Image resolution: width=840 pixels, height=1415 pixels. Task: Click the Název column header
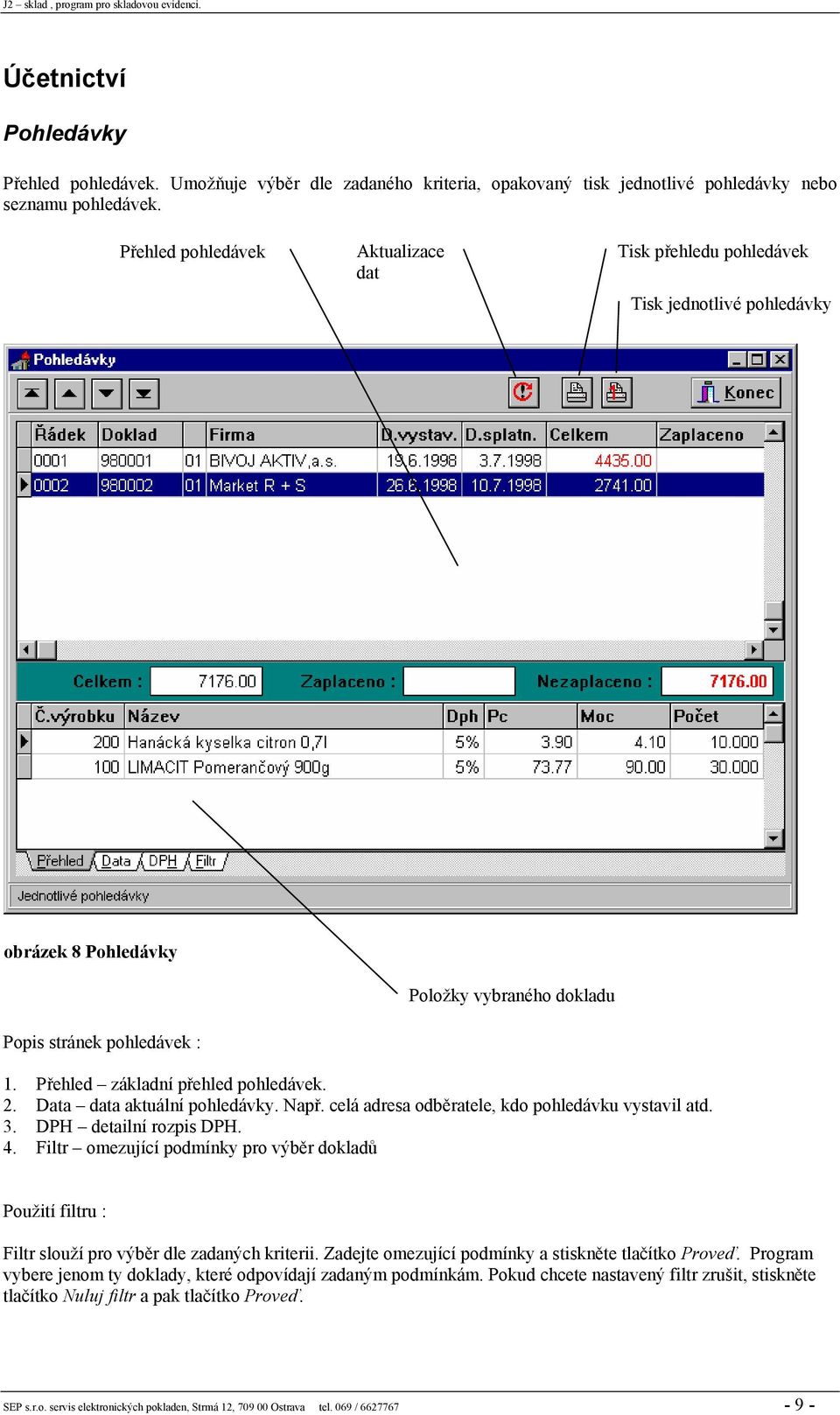283,716
